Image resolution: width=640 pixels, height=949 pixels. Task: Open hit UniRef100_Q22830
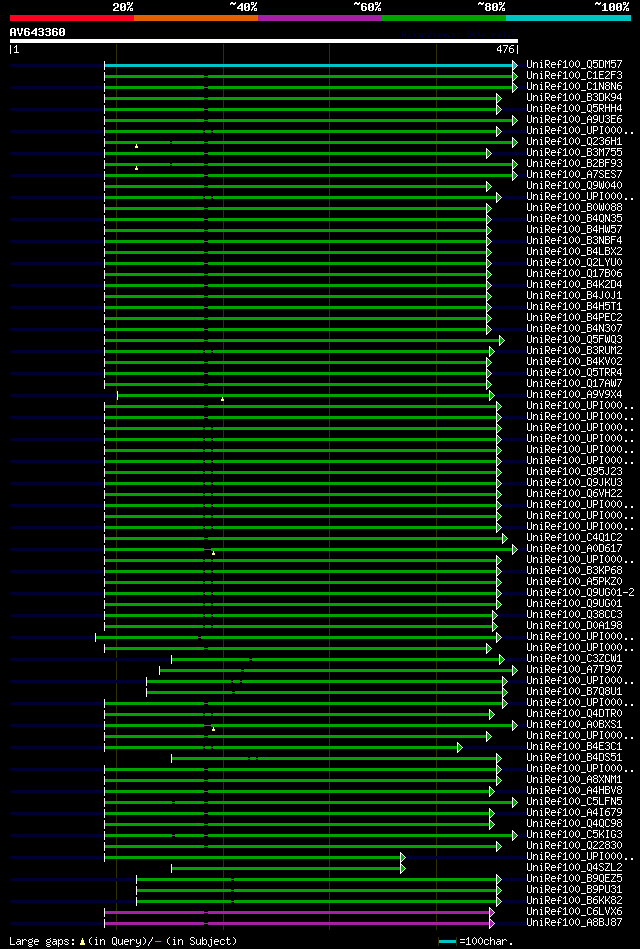pos(574,846)
